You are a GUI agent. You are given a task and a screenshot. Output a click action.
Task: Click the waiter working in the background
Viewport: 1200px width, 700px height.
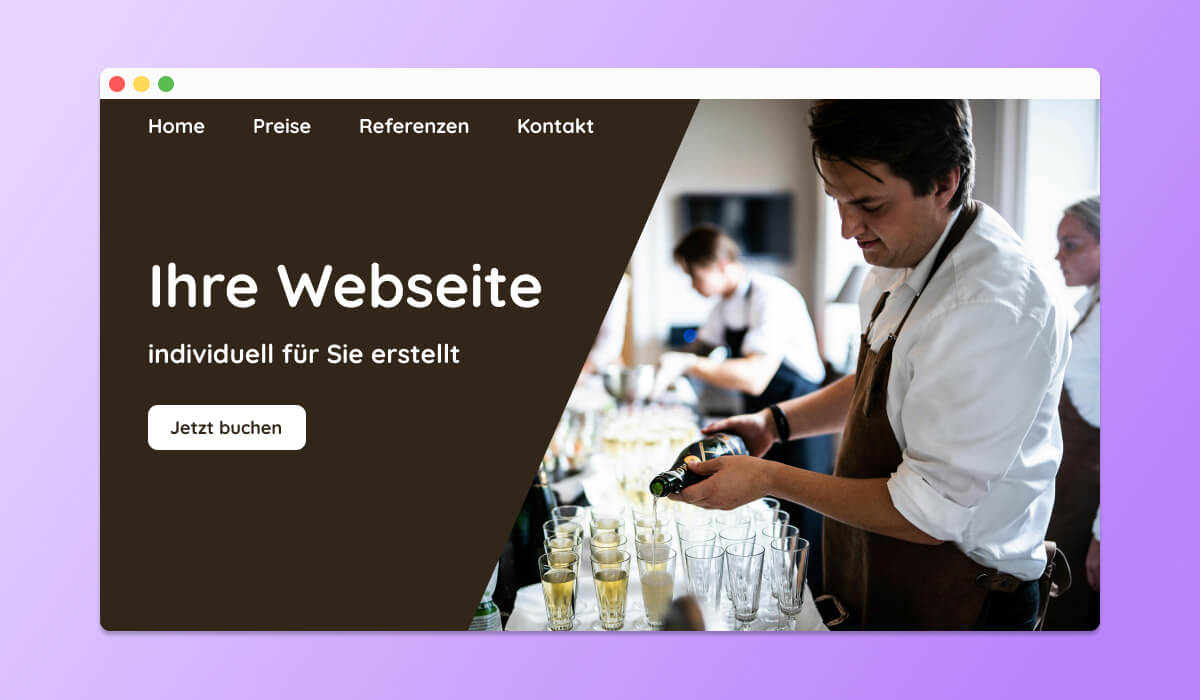745,330
